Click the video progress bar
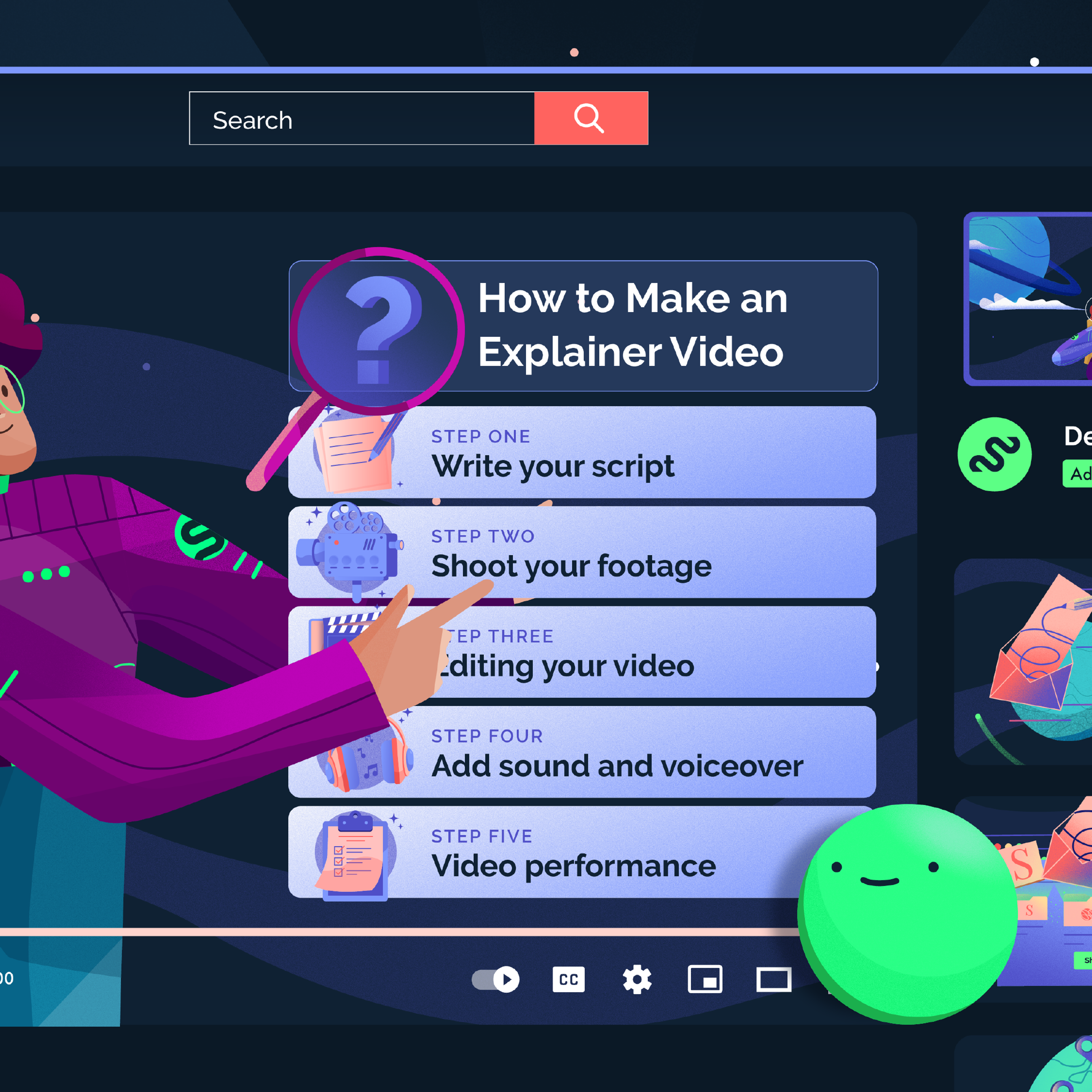 (396, 932)
